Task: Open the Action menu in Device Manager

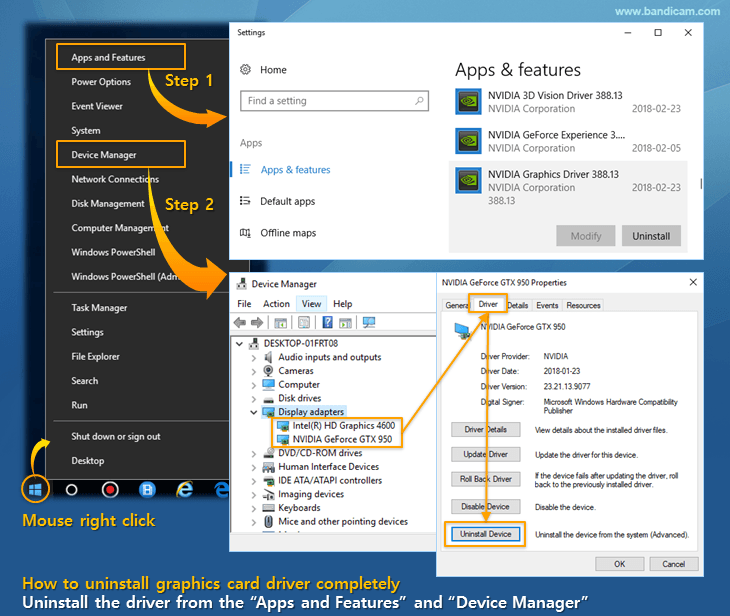Action: [277, 304]
